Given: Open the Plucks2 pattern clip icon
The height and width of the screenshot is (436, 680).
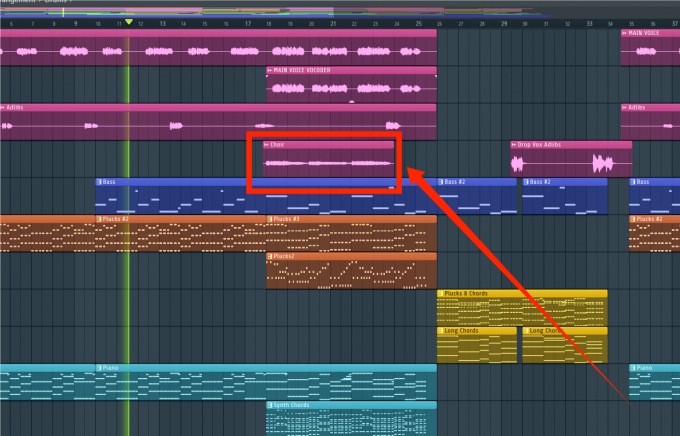Looking at the screenshot, I should pyautogui.click(x=269, y=256).
